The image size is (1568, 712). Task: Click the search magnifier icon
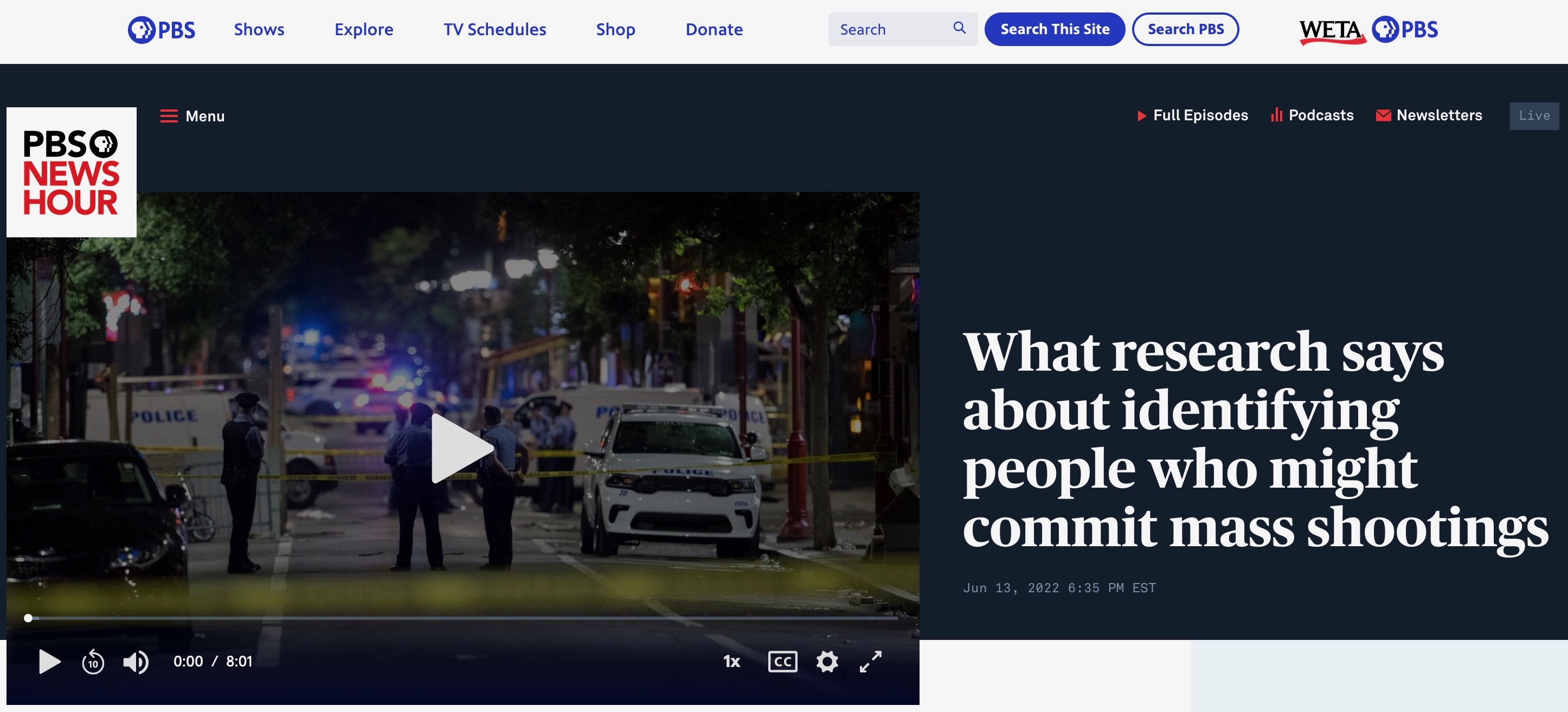(959, 28)
